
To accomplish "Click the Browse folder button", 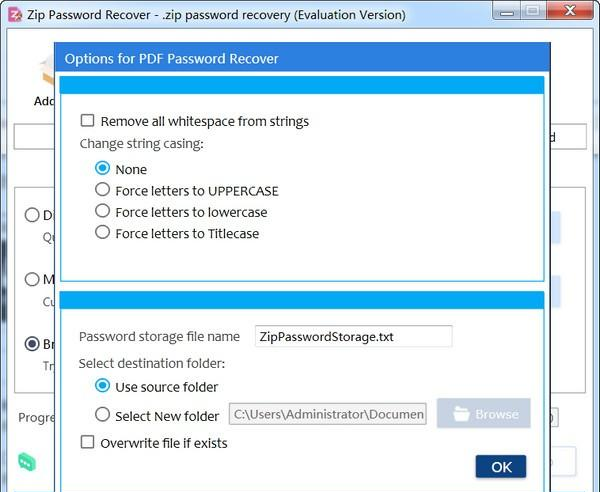I will (x=483, y=414).
